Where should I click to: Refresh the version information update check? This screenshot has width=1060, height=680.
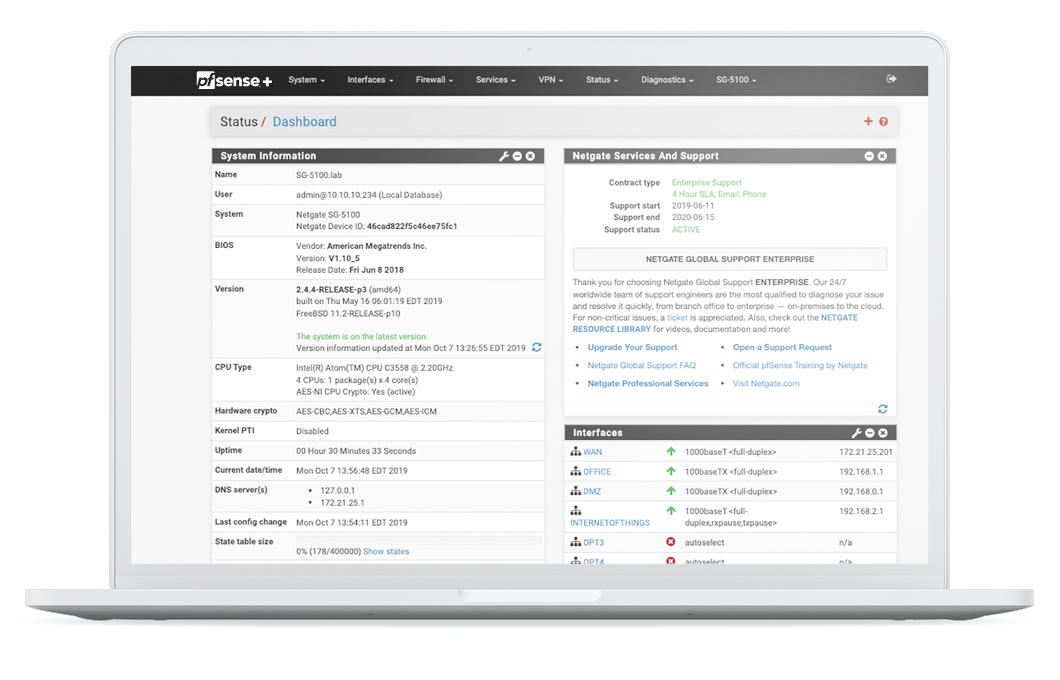coord(536,347)
